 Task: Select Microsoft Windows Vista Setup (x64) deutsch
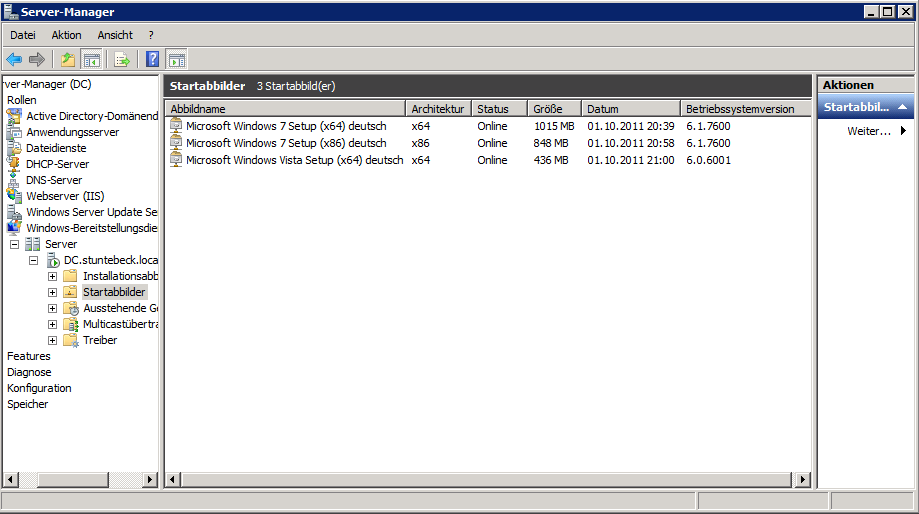[x=294, y=160]
